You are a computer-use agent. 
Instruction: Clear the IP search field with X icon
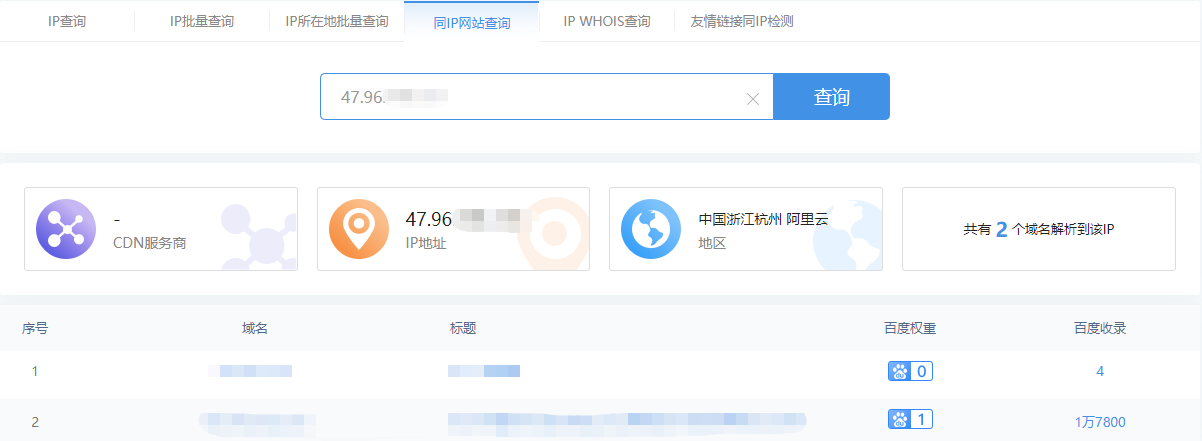tap(753, 98)
